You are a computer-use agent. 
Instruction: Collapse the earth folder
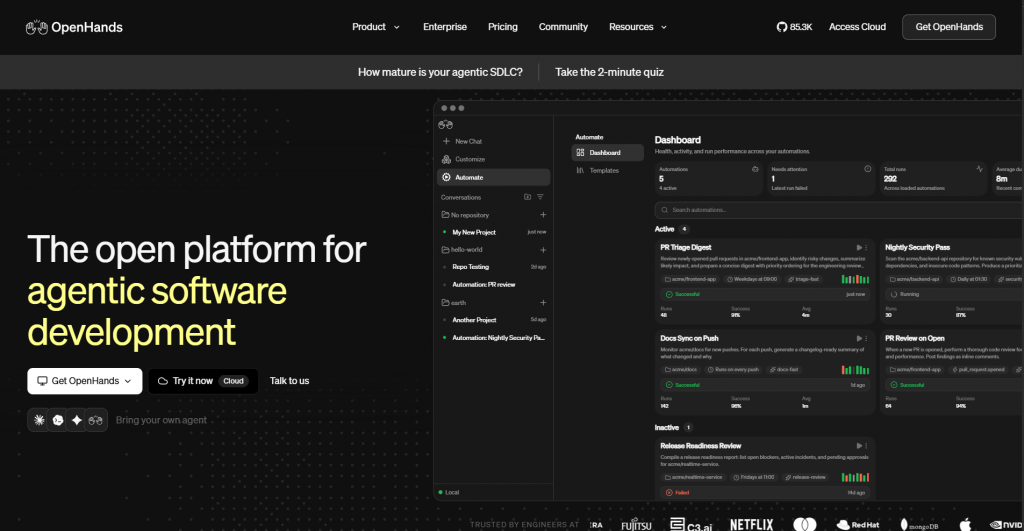pos(454,302)
